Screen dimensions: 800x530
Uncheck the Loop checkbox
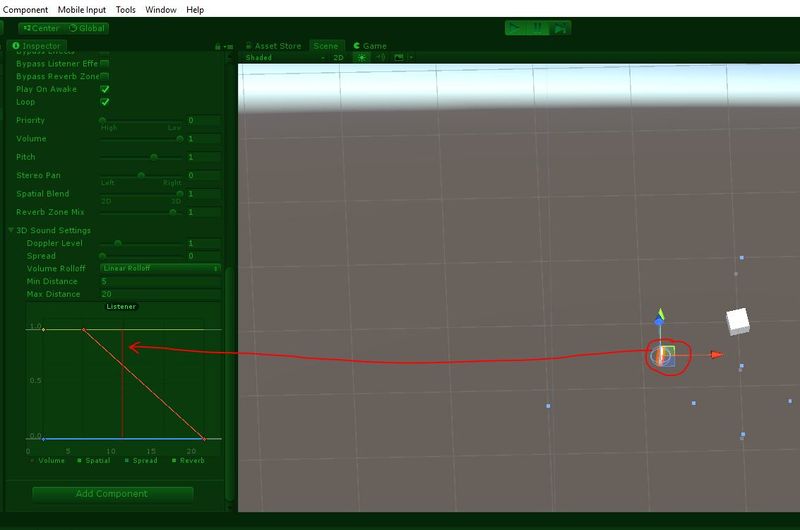105,102
